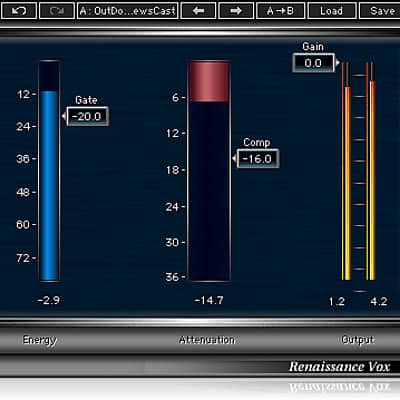Select the Gate value field -20.0
This screenshot has height=400, width=400.
87,116
